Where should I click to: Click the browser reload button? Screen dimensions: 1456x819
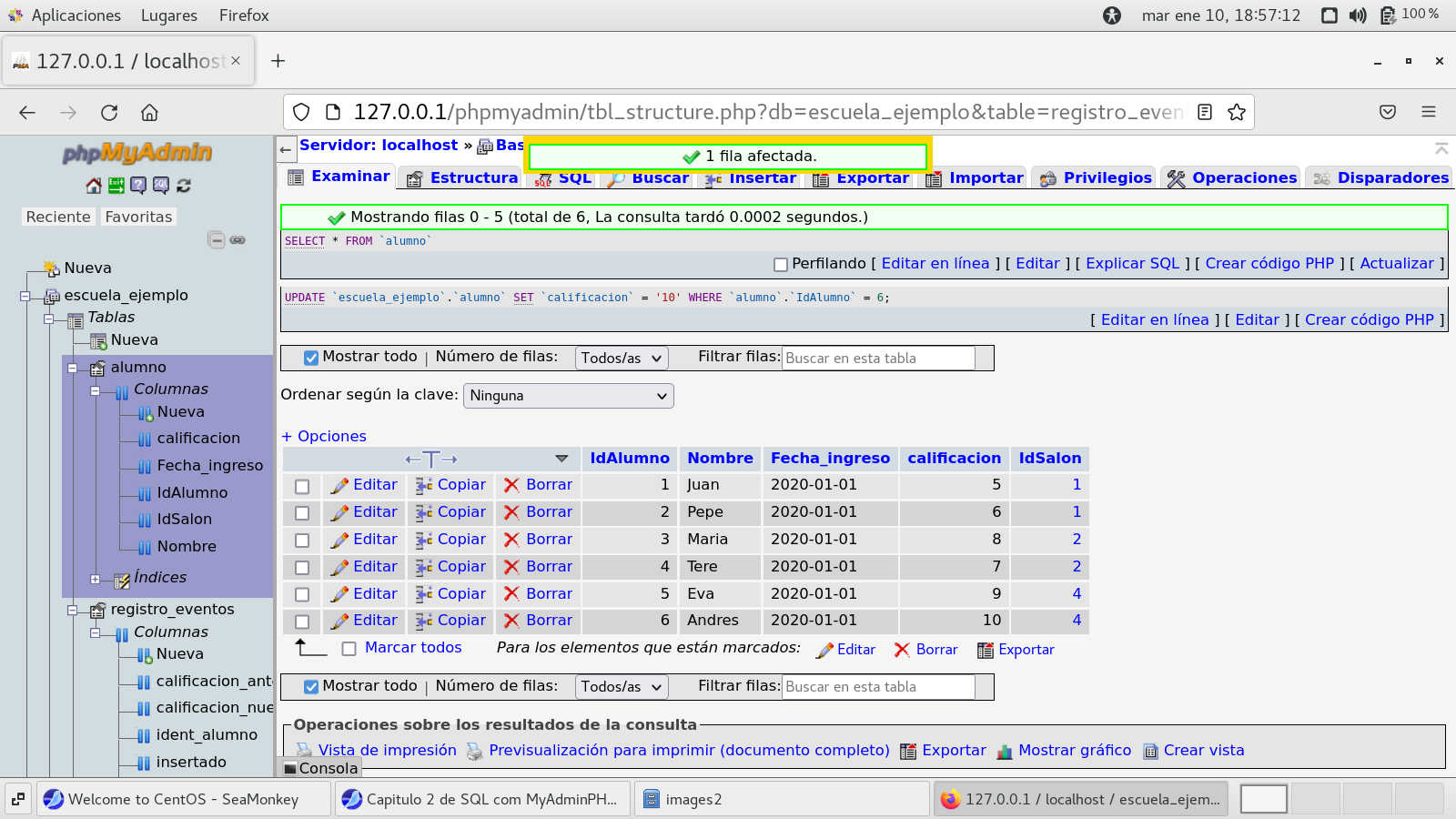109,113
